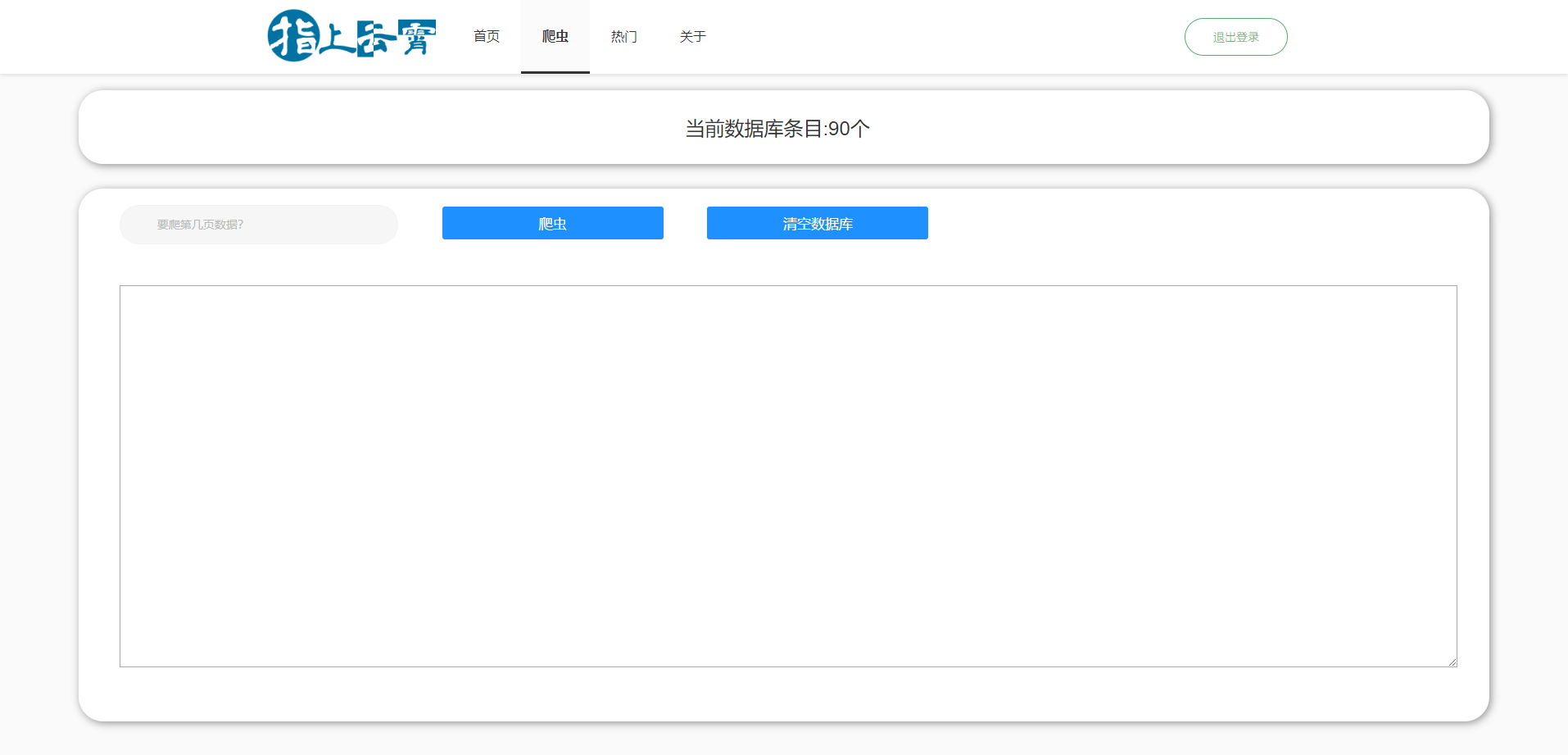
Task: Click the text area resize grip
Action: pyautogui.click(x=1452, y=662)
